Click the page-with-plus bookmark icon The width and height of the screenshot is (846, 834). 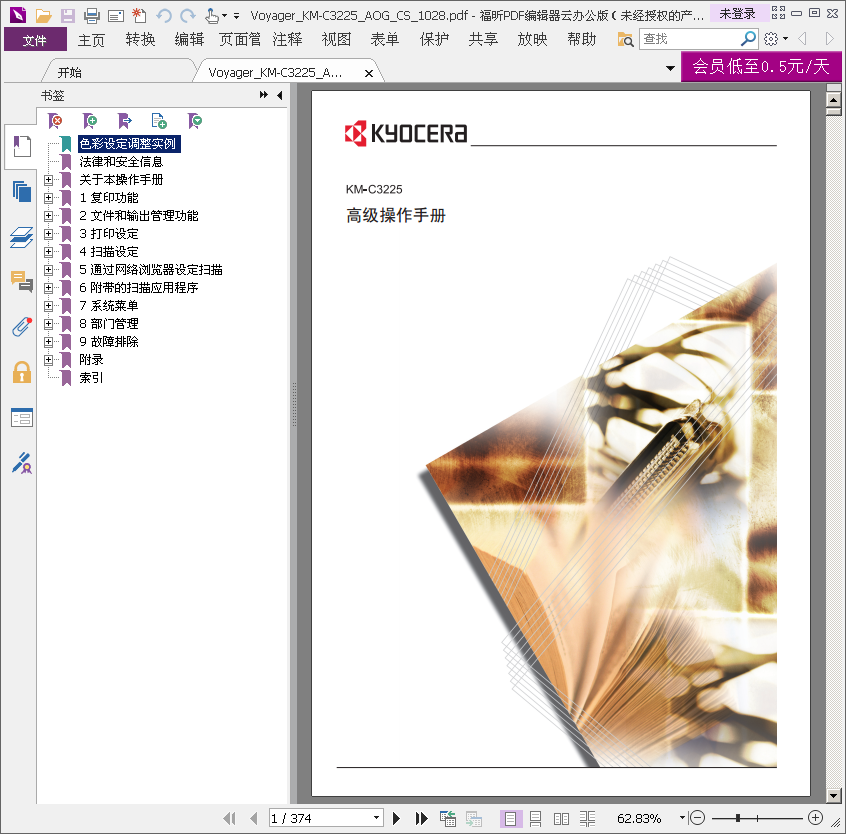159,121
